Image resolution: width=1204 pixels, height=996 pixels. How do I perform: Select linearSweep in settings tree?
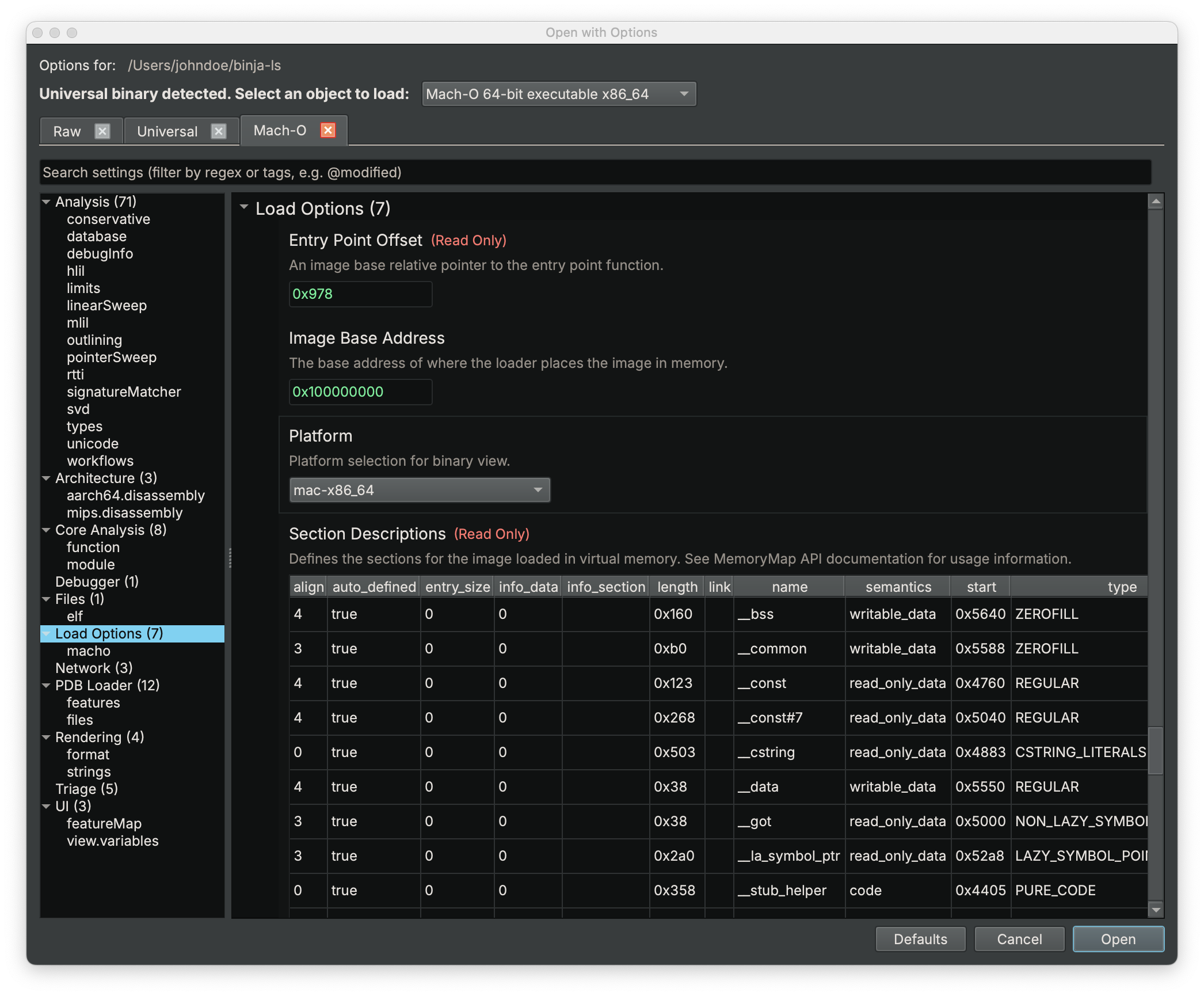pyautogui.click(x=106, y=306)
